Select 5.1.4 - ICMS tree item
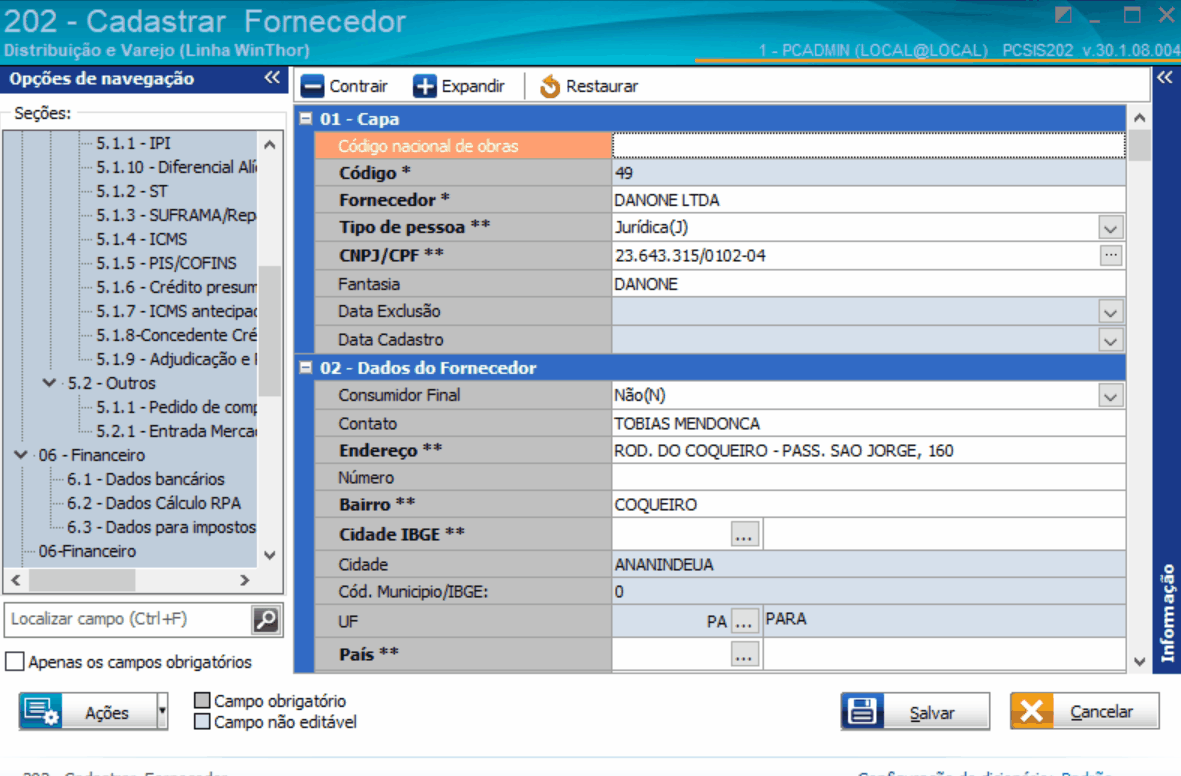Viewport: 1181px width, 776px height. pos(142,240)
